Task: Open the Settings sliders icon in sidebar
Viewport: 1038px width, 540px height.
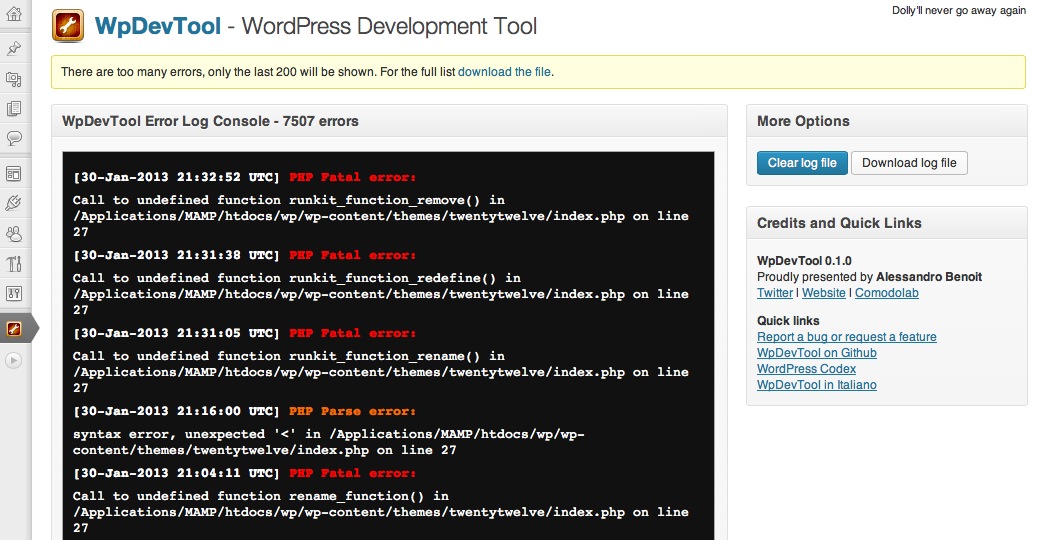Action: tap(14, 293)
